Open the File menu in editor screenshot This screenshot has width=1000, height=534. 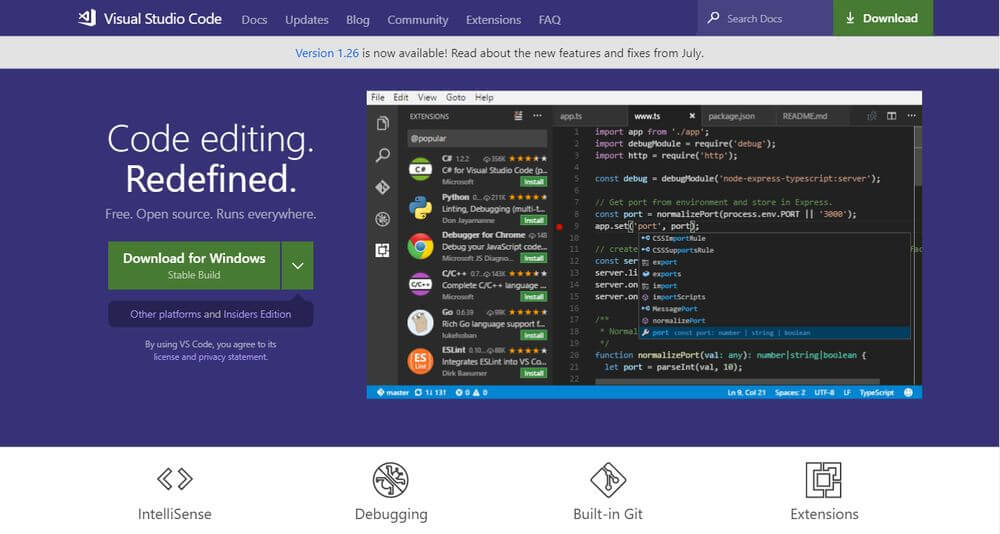click(x=378, y=98)
